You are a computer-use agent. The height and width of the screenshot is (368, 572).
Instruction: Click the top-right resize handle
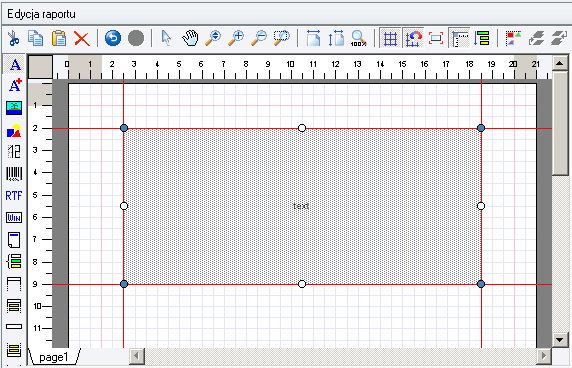(x=481, y=128)
